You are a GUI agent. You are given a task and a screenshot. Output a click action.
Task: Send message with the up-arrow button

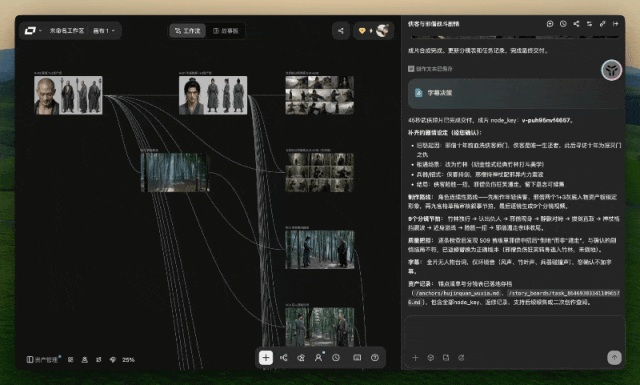[614, 357]
